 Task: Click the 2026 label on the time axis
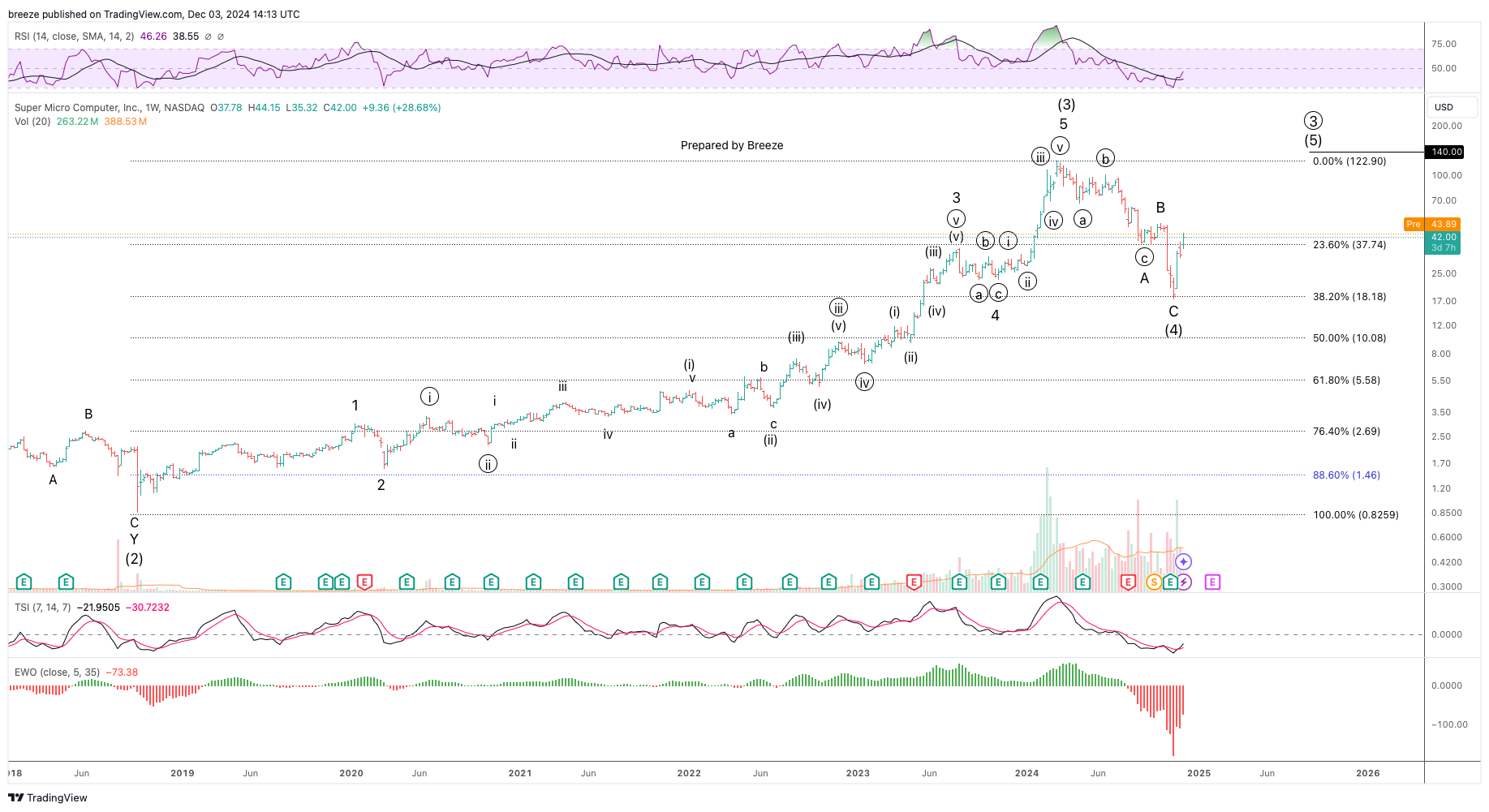(1367, 773)
